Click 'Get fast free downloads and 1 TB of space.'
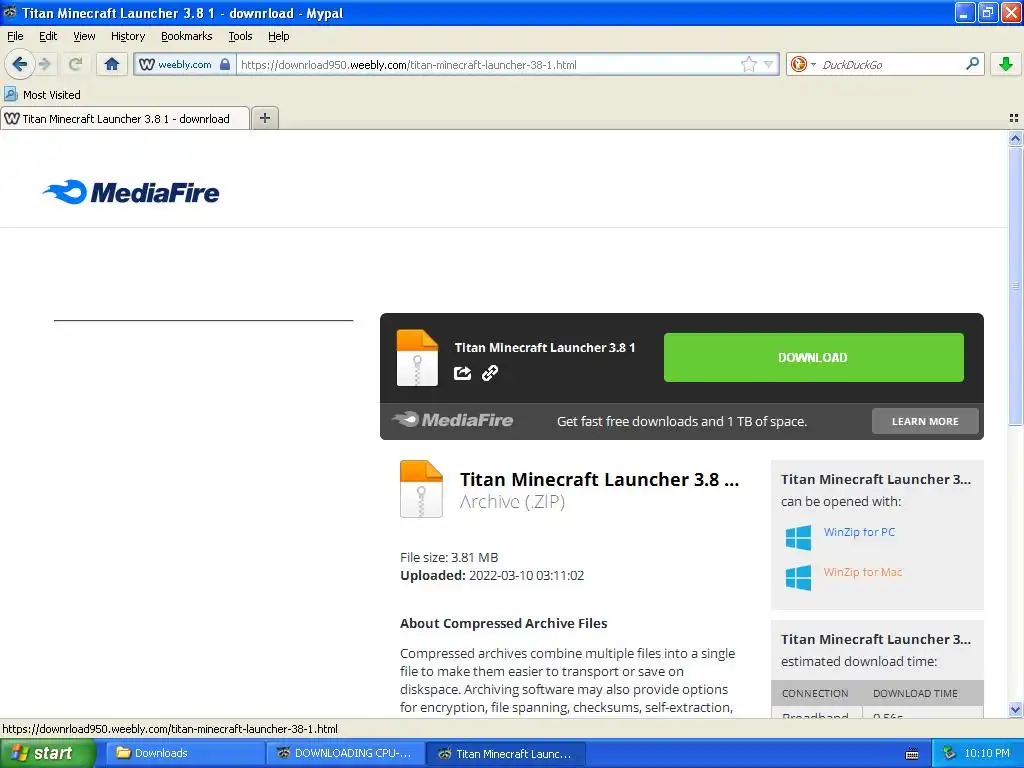This screenshot has height=768, width=1024. pos(682,421)
